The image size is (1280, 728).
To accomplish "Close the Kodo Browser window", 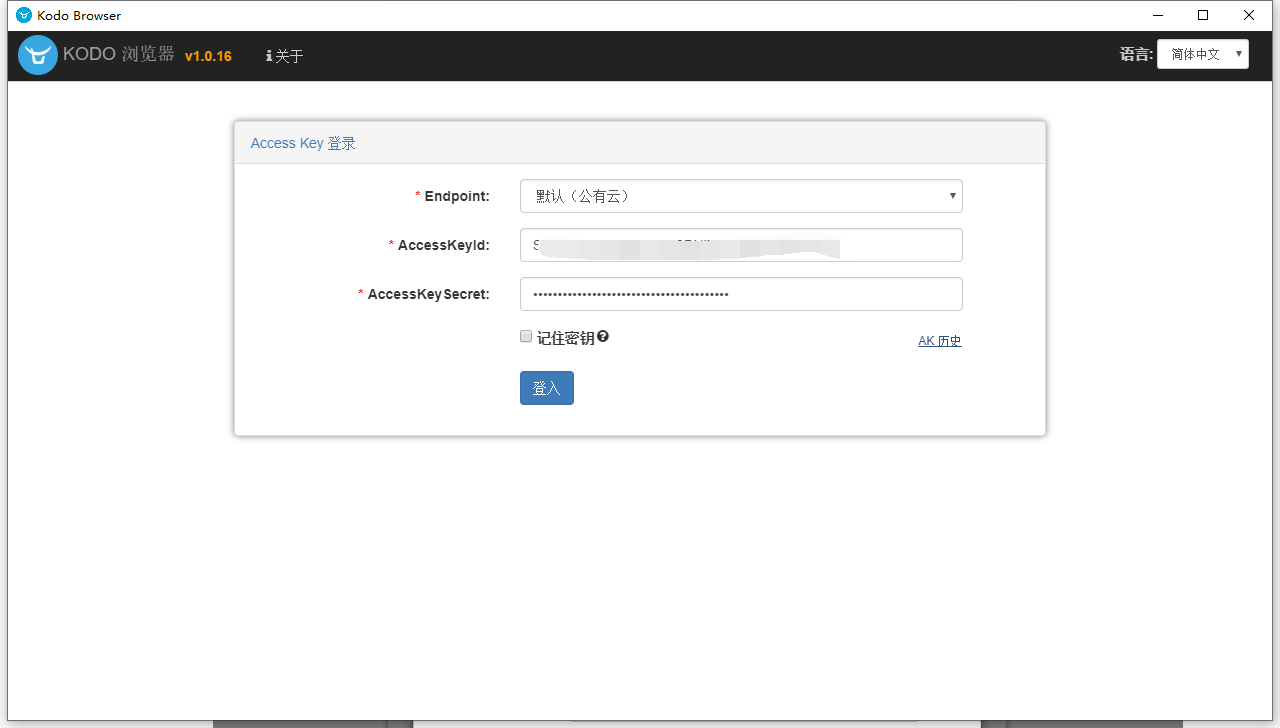I will coord(1249,15).
